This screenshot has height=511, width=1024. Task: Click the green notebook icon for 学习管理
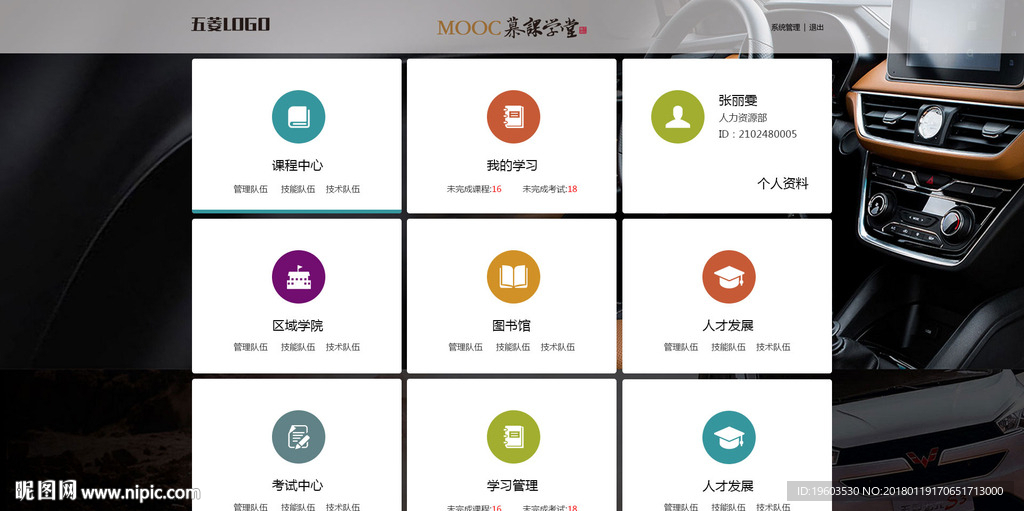click(513, 437)
